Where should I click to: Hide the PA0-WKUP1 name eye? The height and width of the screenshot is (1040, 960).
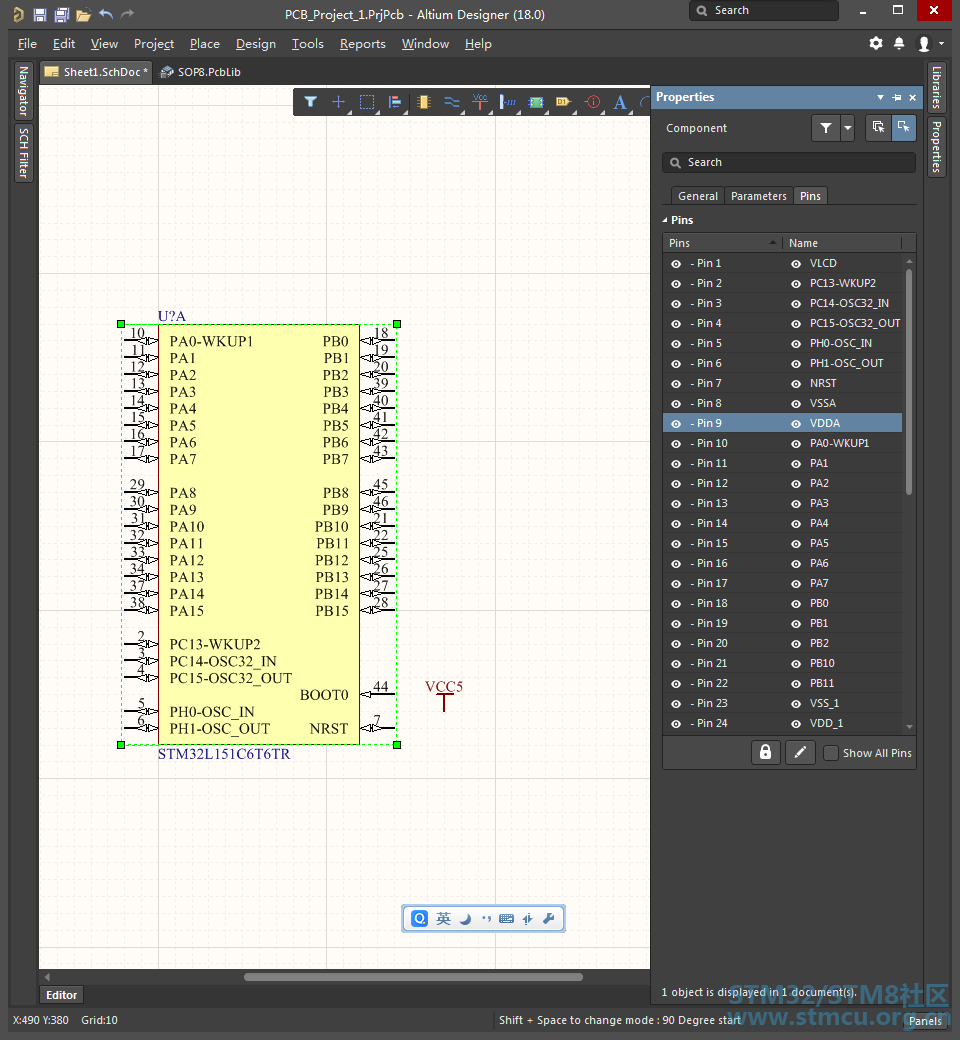[x=796, y=443]
